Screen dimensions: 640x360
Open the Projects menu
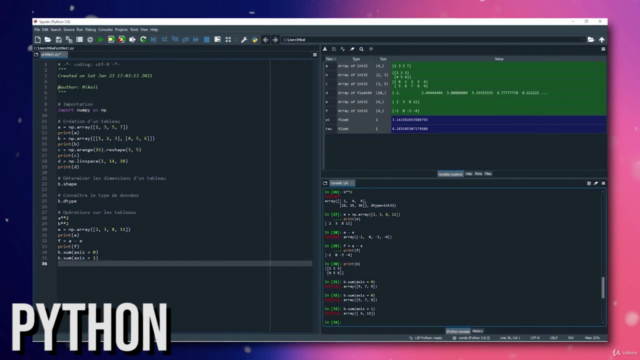pos(121,30)
